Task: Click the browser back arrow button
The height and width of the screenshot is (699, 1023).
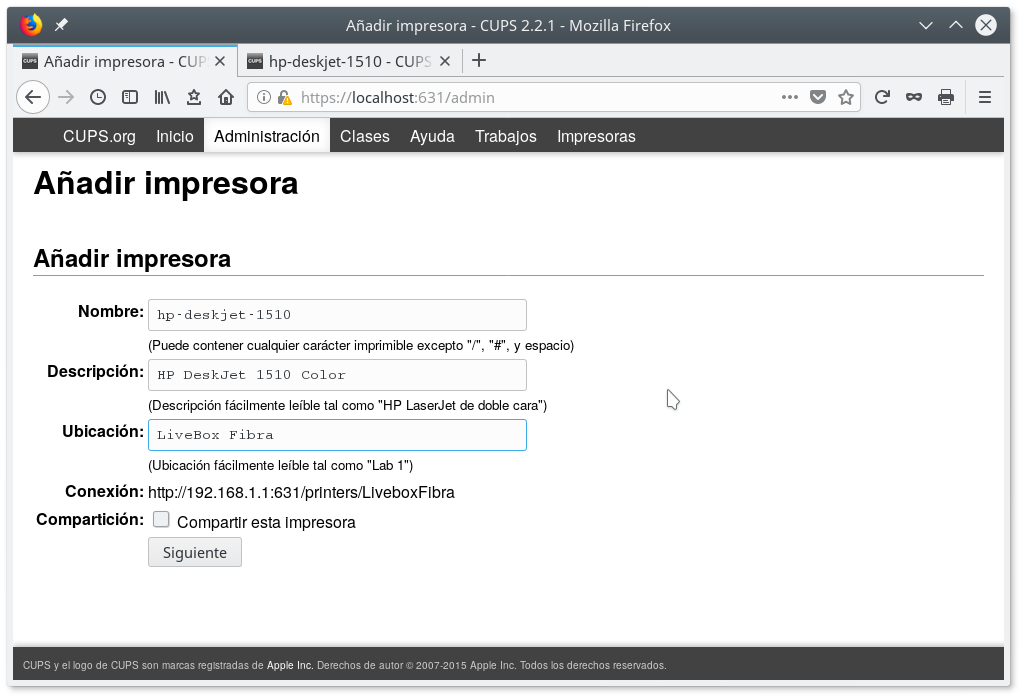Action: tap(33, 97)
